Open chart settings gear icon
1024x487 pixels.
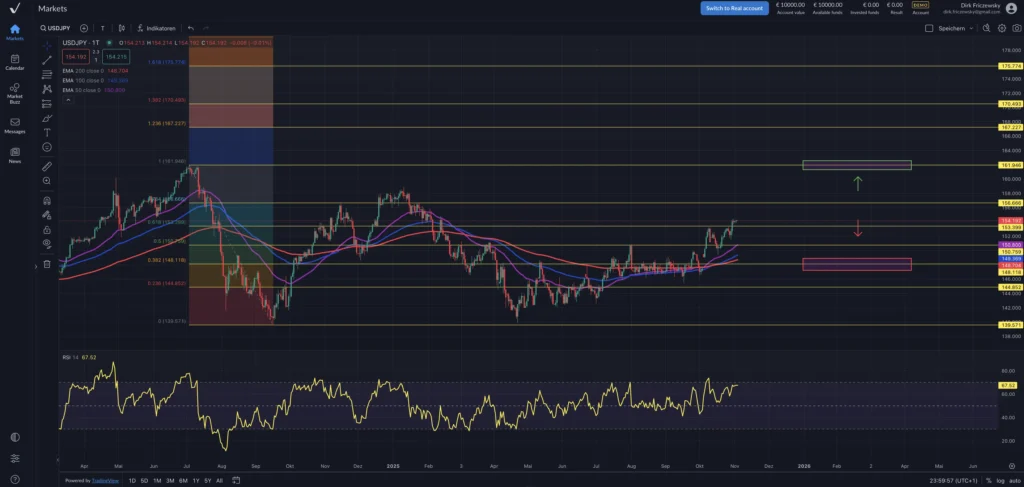[1002, 28]
